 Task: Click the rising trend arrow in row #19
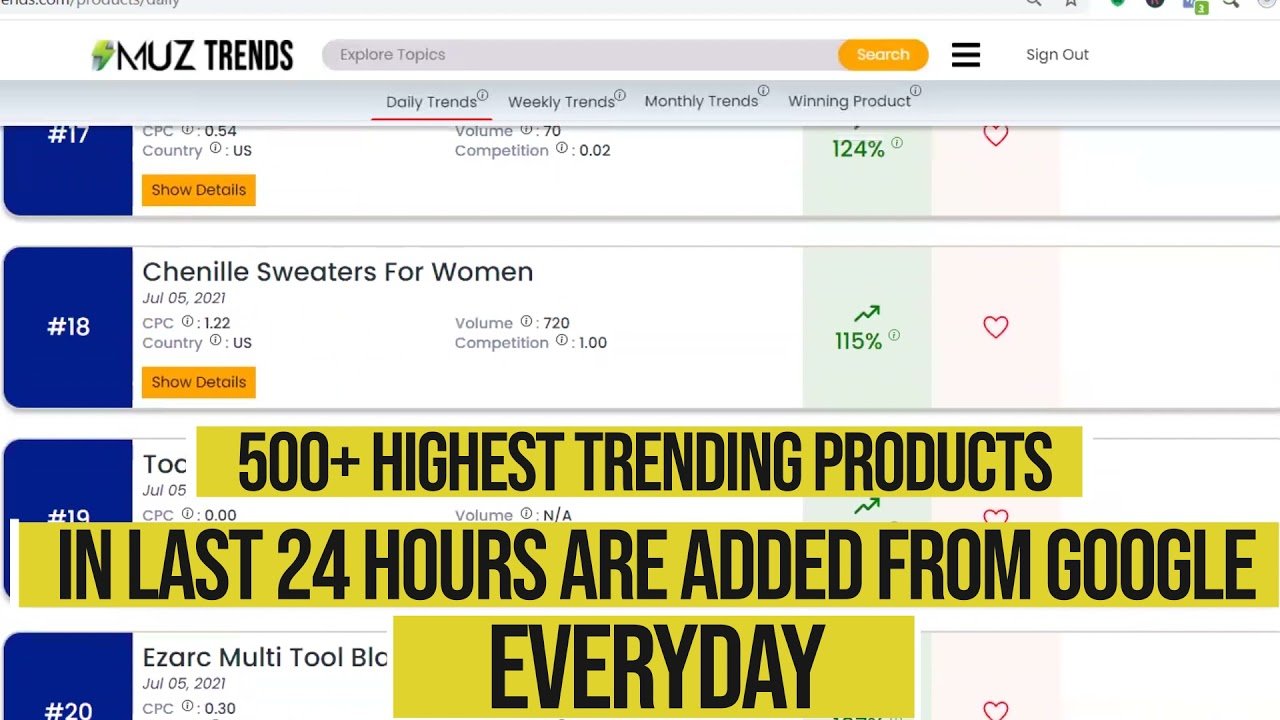866,506
